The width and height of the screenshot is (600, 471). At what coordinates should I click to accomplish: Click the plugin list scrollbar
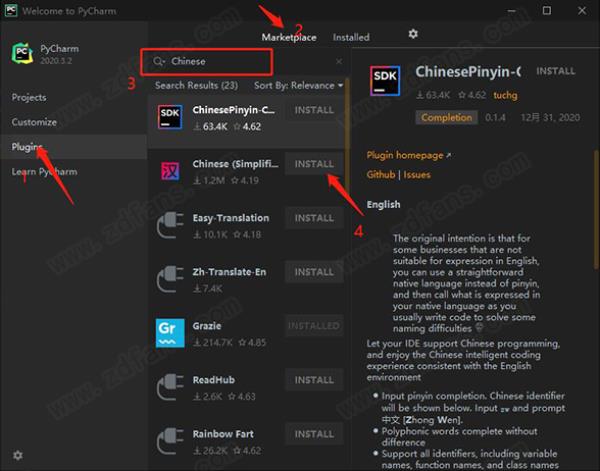[347, 138]
